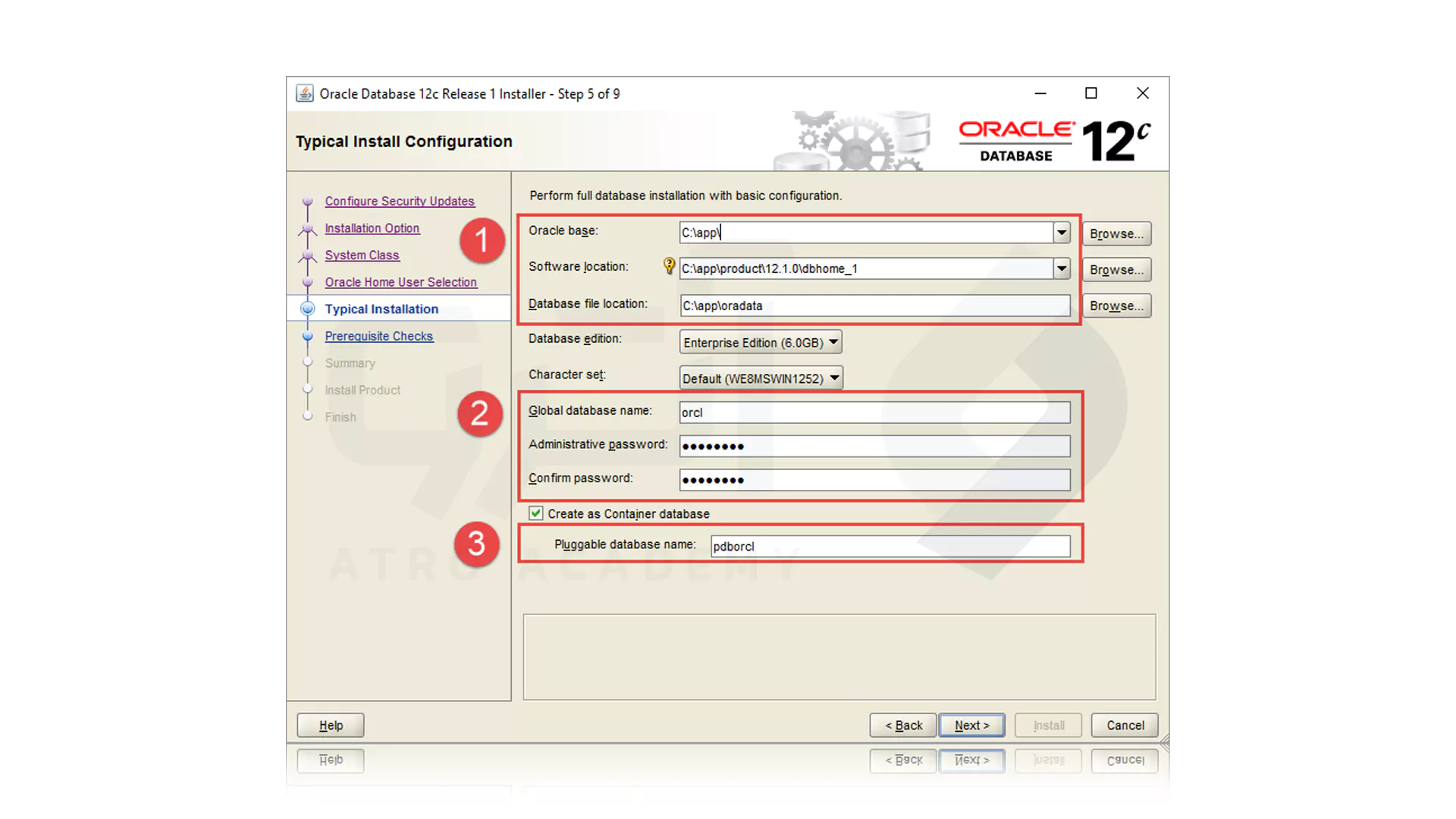Click the Help button
This screenshot has width=1456, height=819.
(x=330, y=725)
